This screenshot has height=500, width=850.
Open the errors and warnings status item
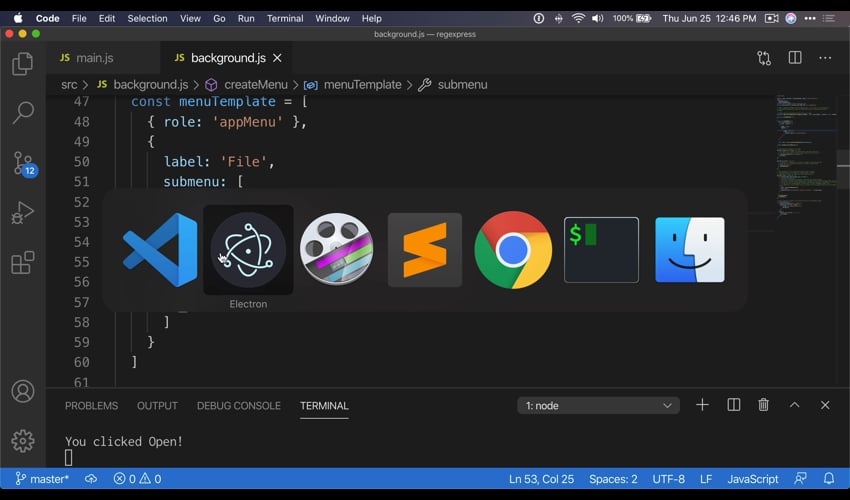[x=137, y=479]
